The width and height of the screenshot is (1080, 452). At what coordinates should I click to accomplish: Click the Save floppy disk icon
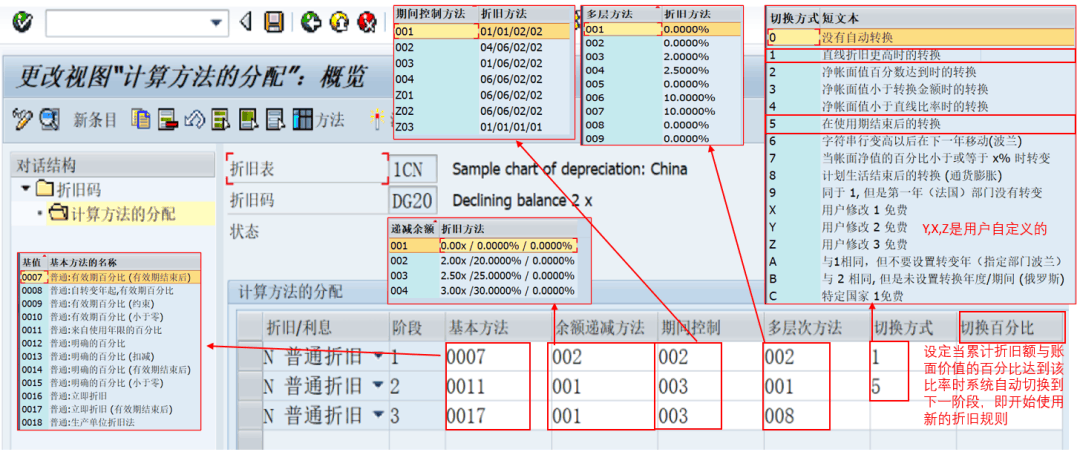tap(274, 22)
